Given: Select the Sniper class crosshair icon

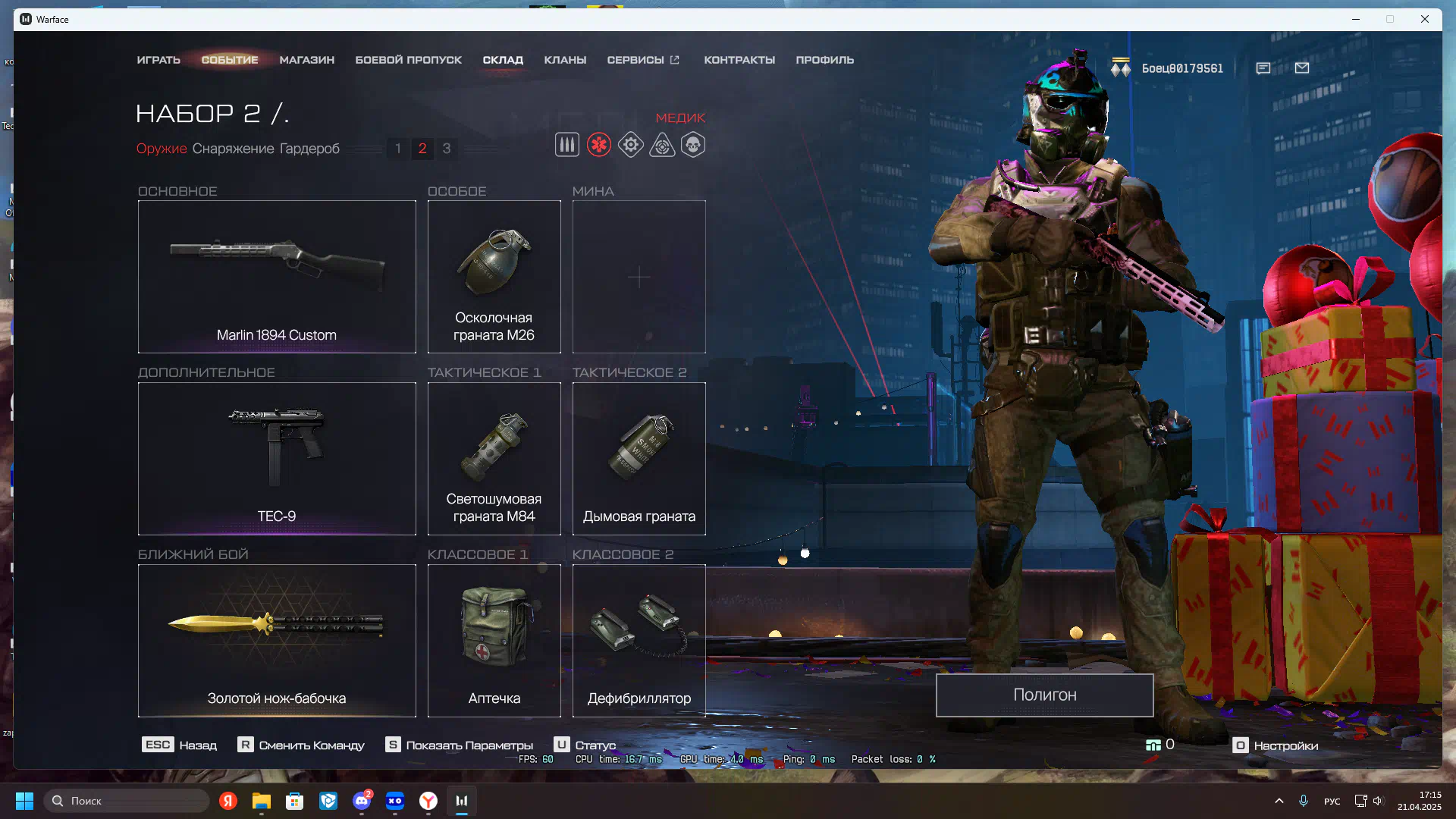Looking at the screenshot, I should pyautogui.click(x=662, y=145).
